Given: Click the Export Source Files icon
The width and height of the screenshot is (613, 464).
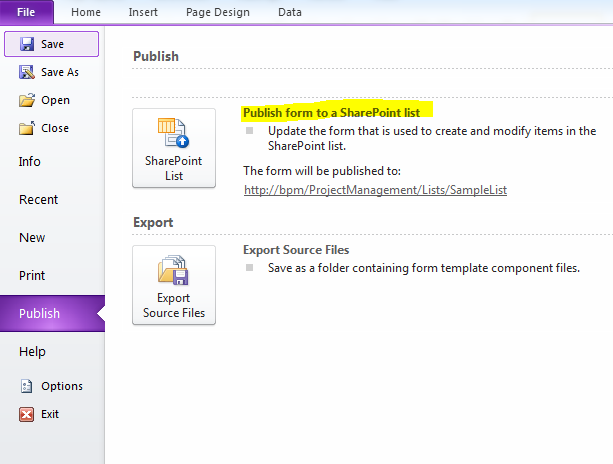Looking at the screenshot, I should pyautogui.click(x=174, y=270).
